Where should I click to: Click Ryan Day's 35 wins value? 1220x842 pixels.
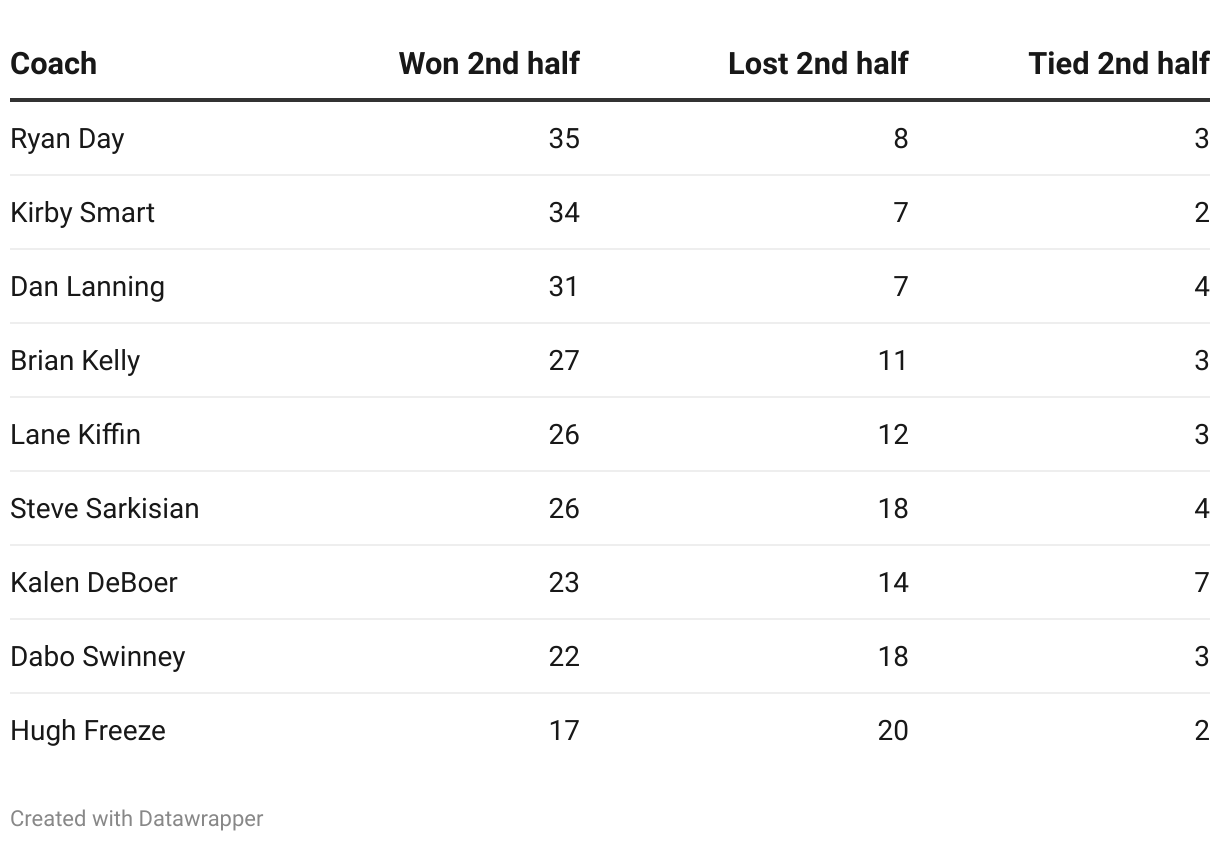pos(564,139)
